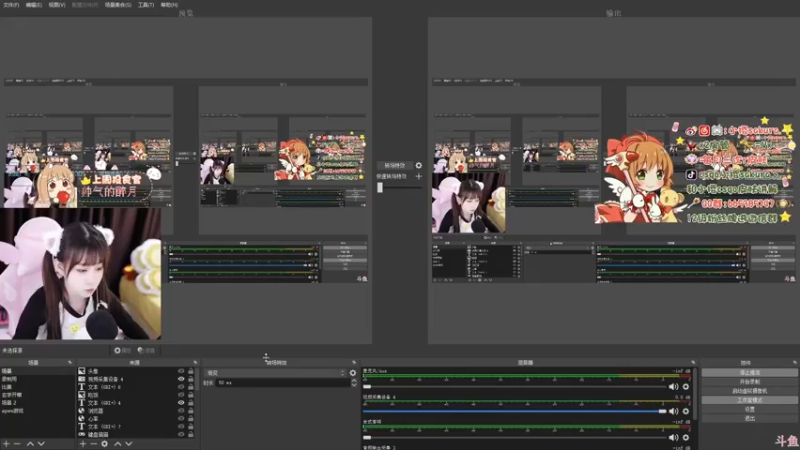Select the 文本 (GDI+) 6 text source
Image resolution: width=800 pixels, height=450 pixels.
point(136,387)
